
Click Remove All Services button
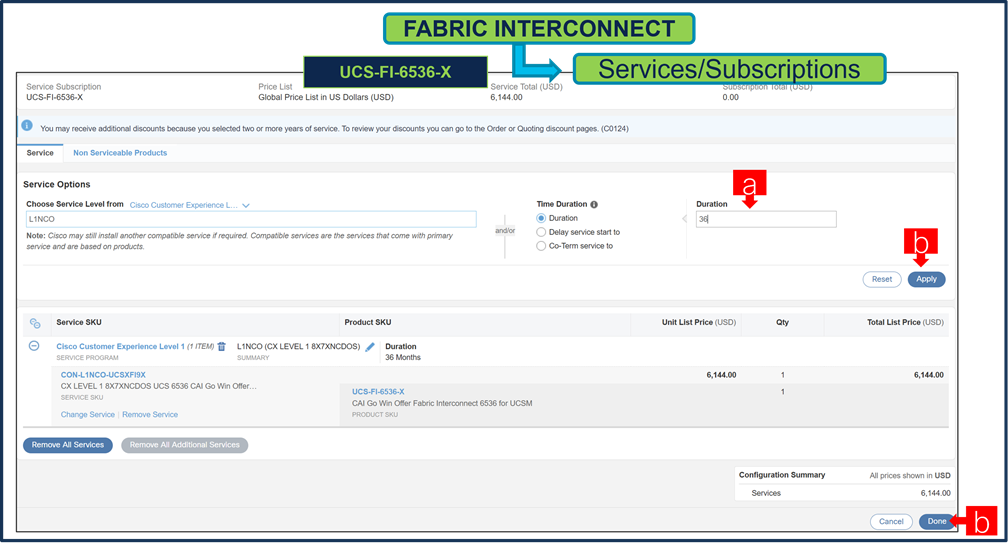point(68,445)
